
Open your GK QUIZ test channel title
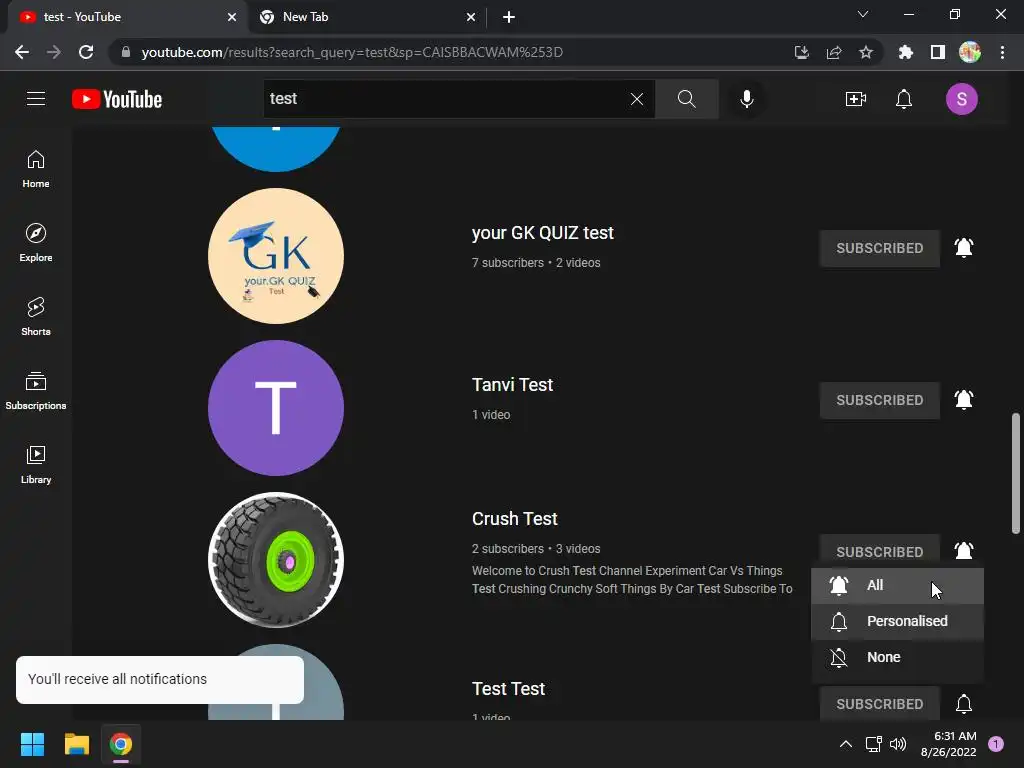pyautogui.click(x=543, y=233)
